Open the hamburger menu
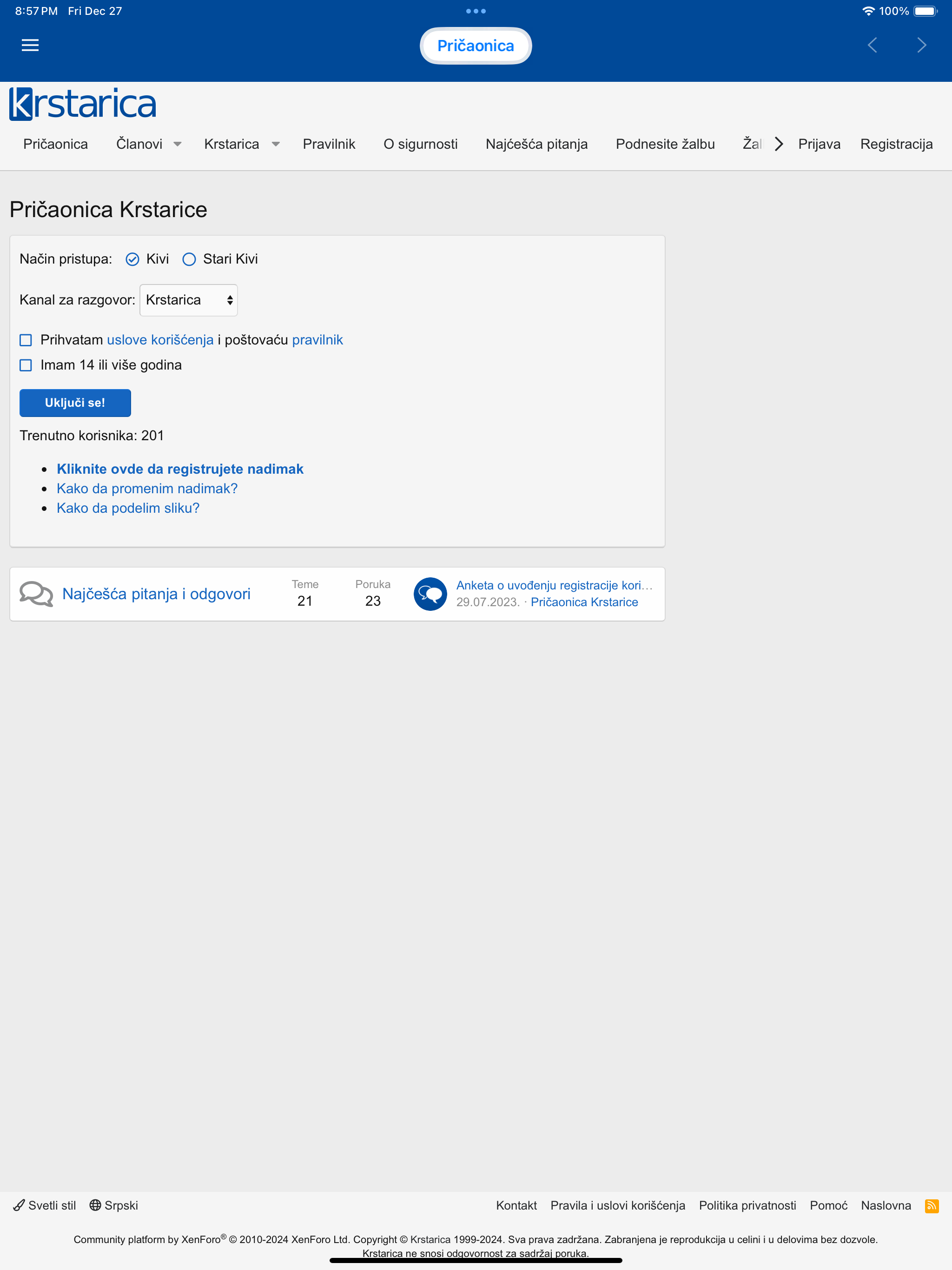952x1270 pixels. (x=30, y=46)
